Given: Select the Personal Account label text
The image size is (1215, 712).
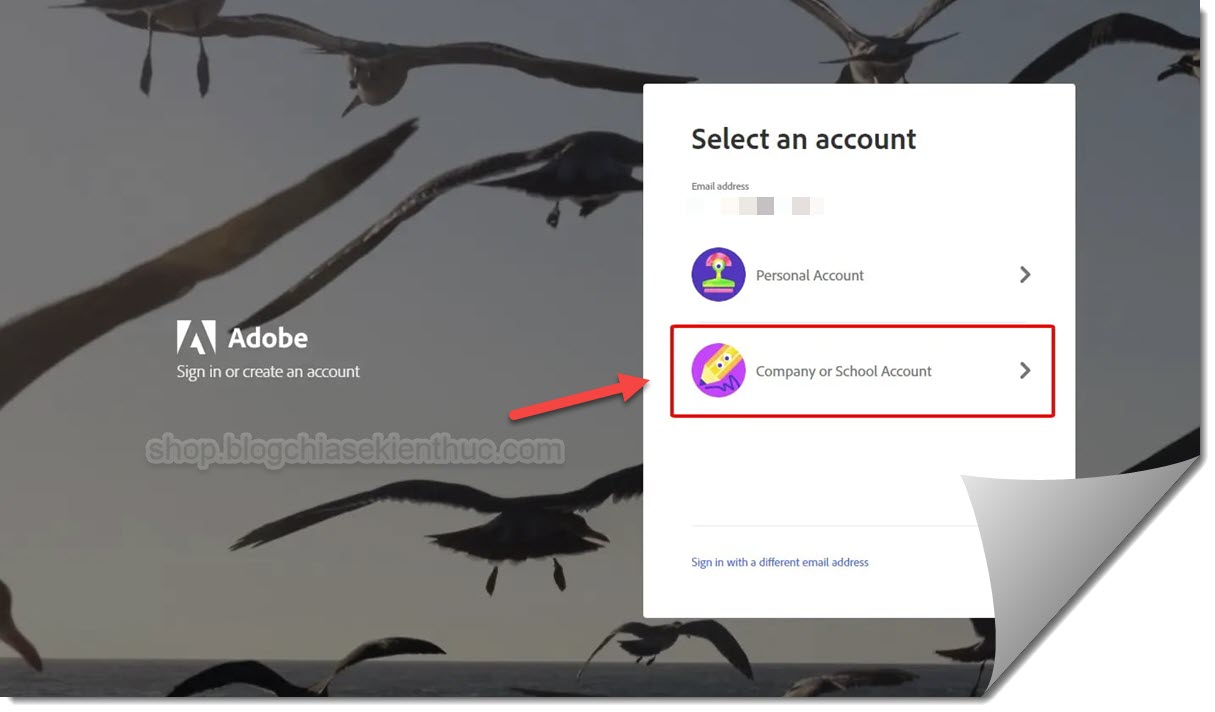Looking at the screenshot, I should click(x=809, y=275).
